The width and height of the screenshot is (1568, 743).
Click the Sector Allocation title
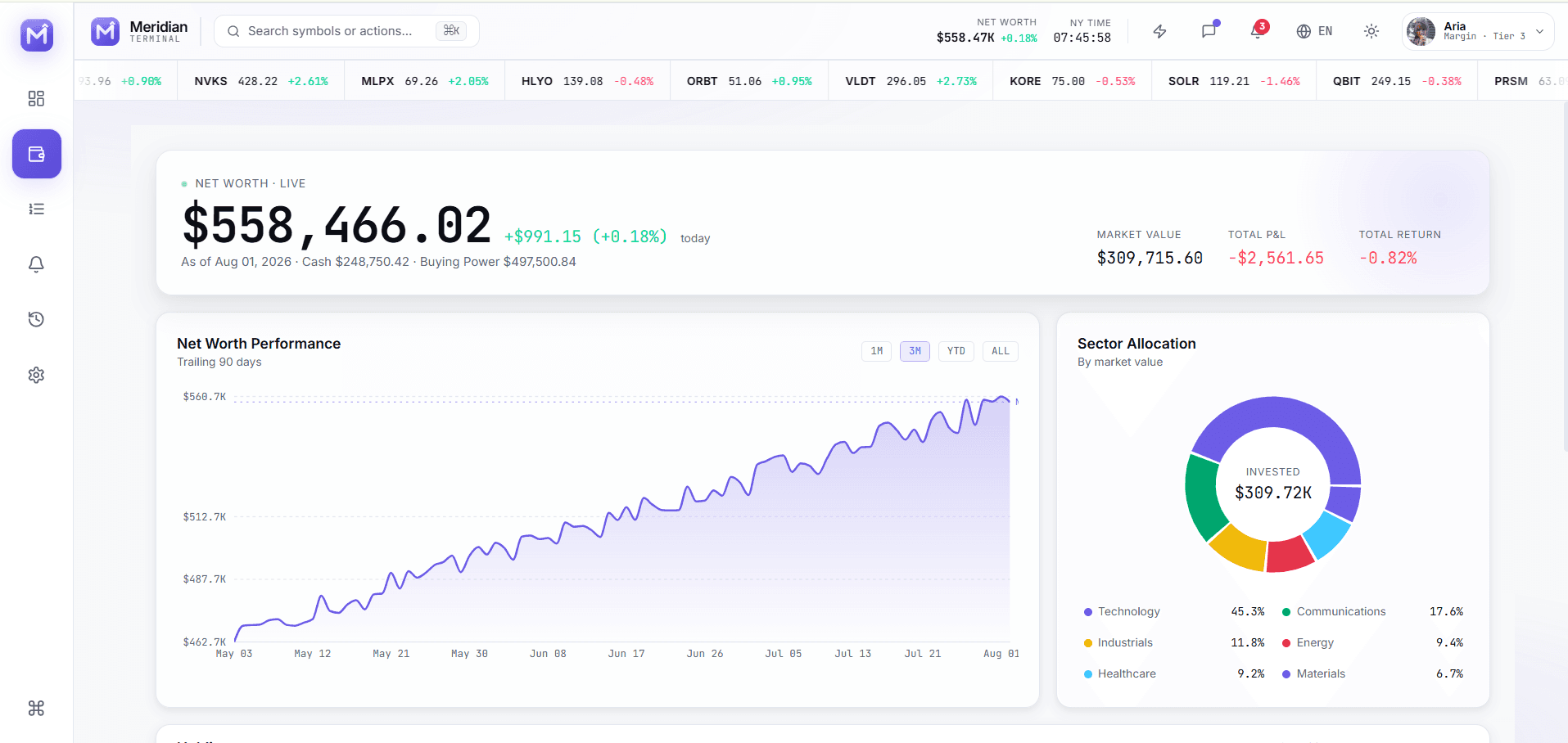pyautogui.click(x=1136, y=344)
